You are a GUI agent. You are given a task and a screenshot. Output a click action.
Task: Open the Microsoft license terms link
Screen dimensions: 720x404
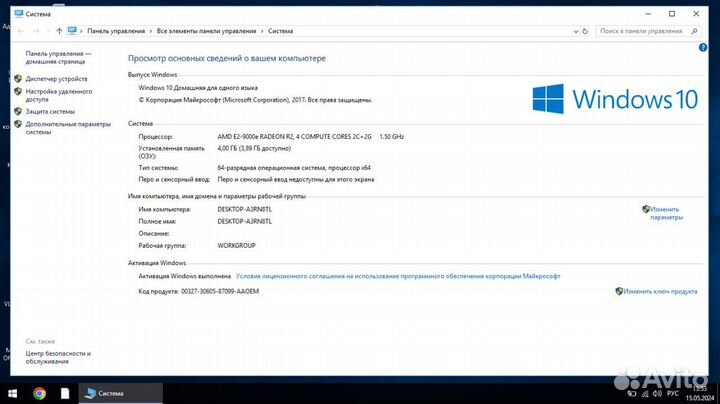(x=398, y=276)
